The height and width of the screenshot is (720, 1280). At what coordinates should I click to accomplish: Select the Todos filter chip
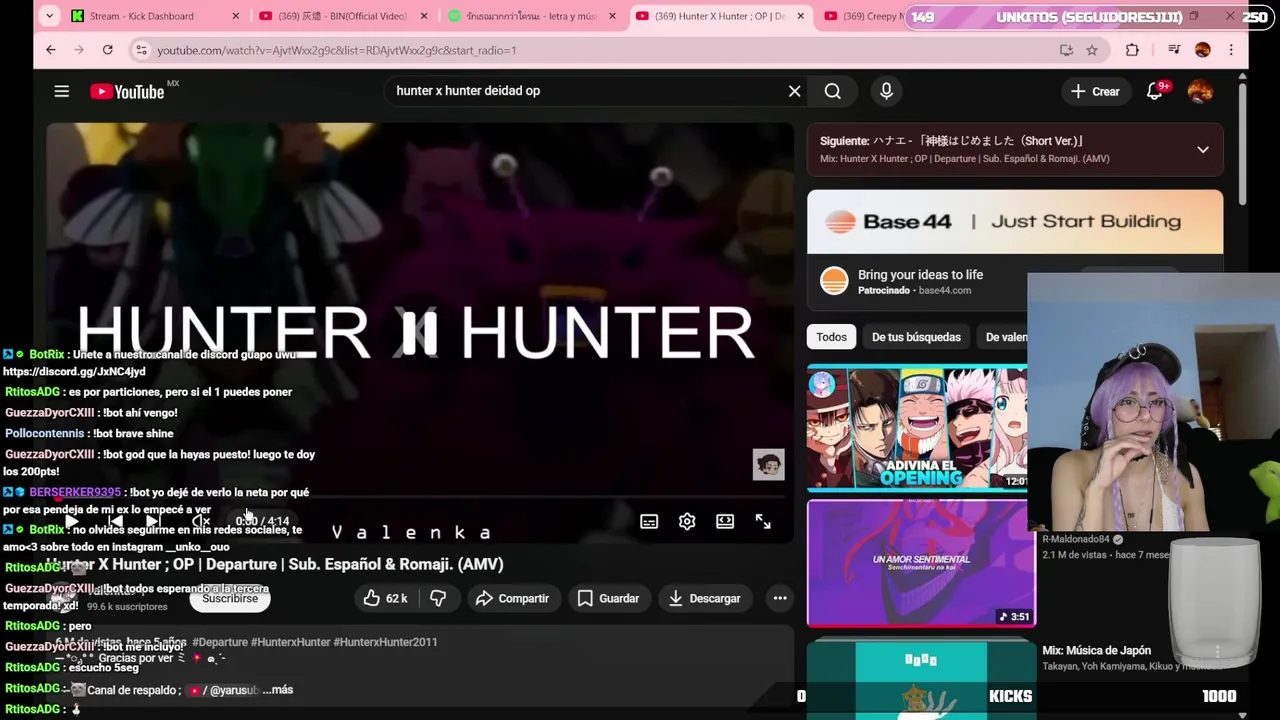pos(831,337)
